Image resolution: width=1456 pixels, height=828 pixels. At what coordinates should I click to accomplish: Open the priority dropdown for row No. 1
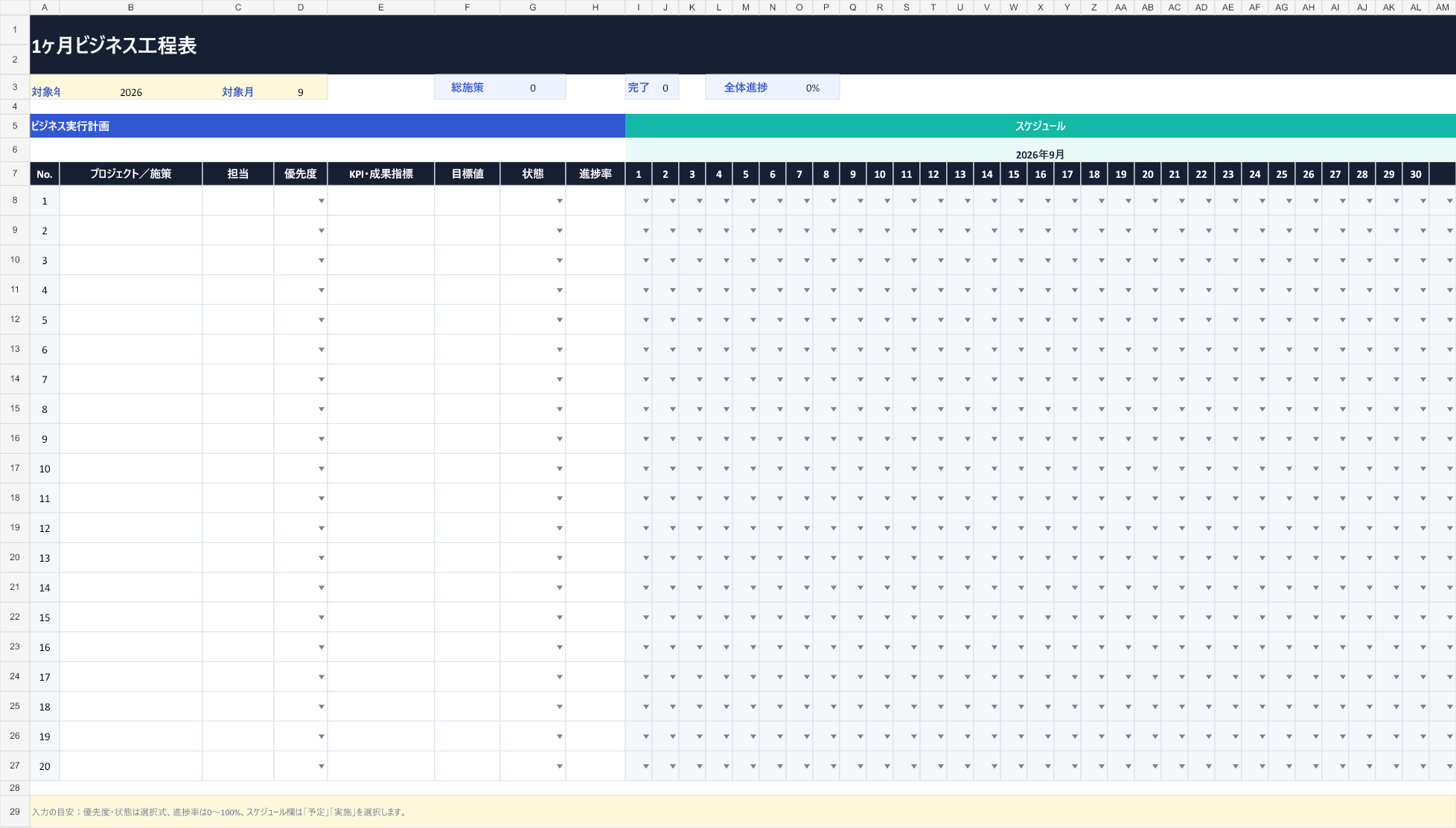[321, 201]
